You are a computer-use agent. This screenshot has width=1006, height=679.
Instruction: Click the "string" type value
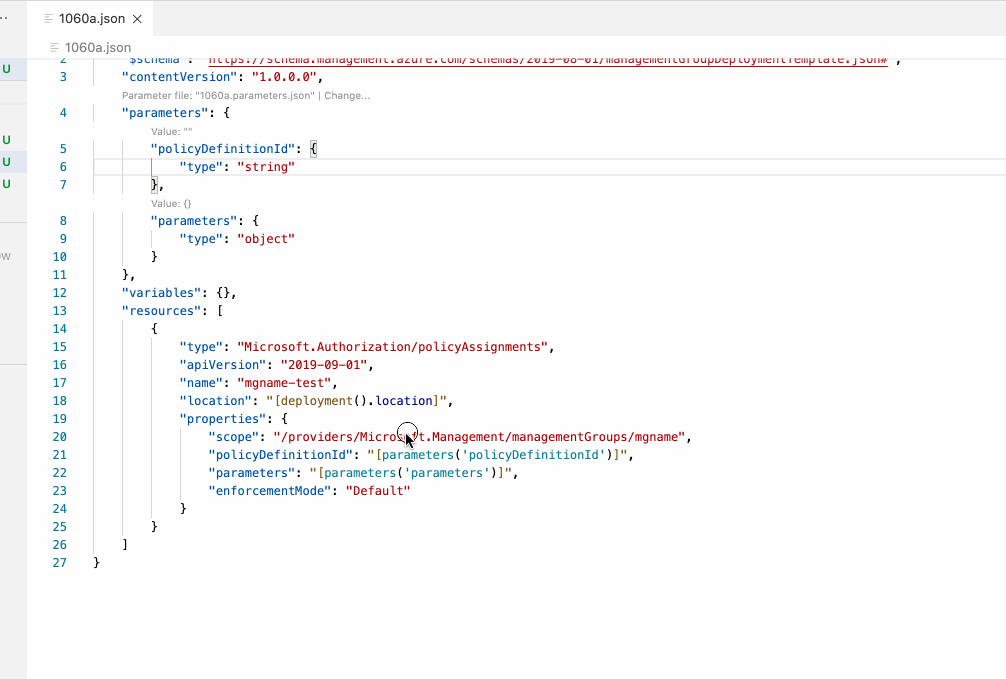266,167
